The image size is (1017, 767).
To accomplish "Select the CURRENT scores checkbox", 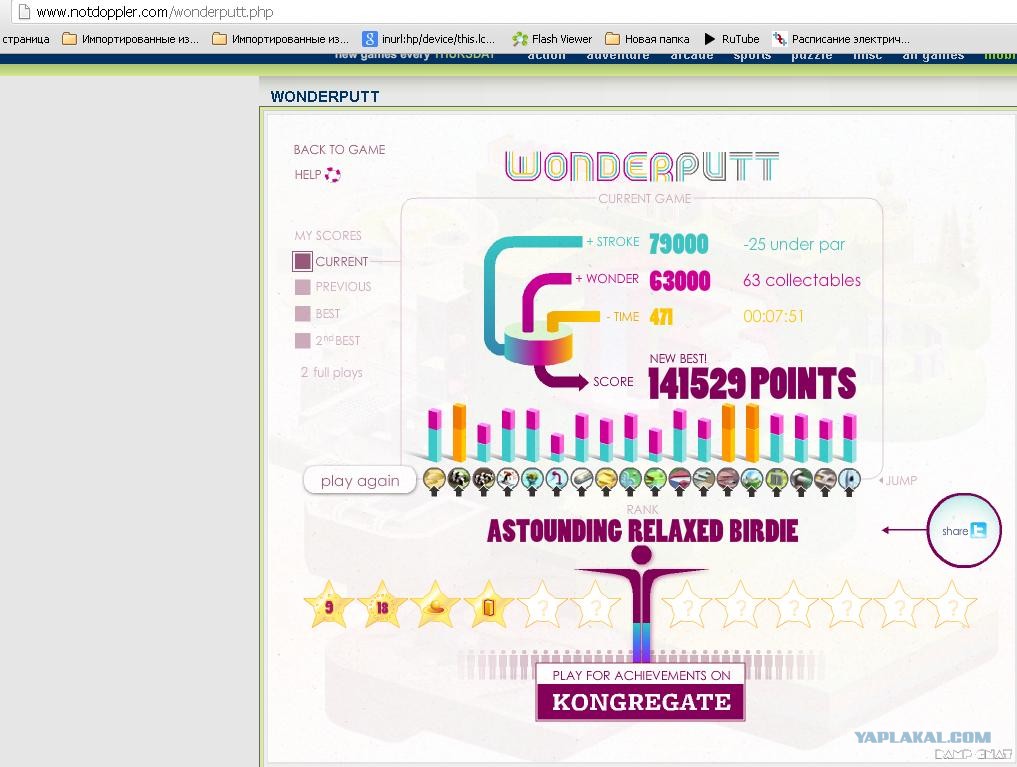I will [x=302, y=261].
